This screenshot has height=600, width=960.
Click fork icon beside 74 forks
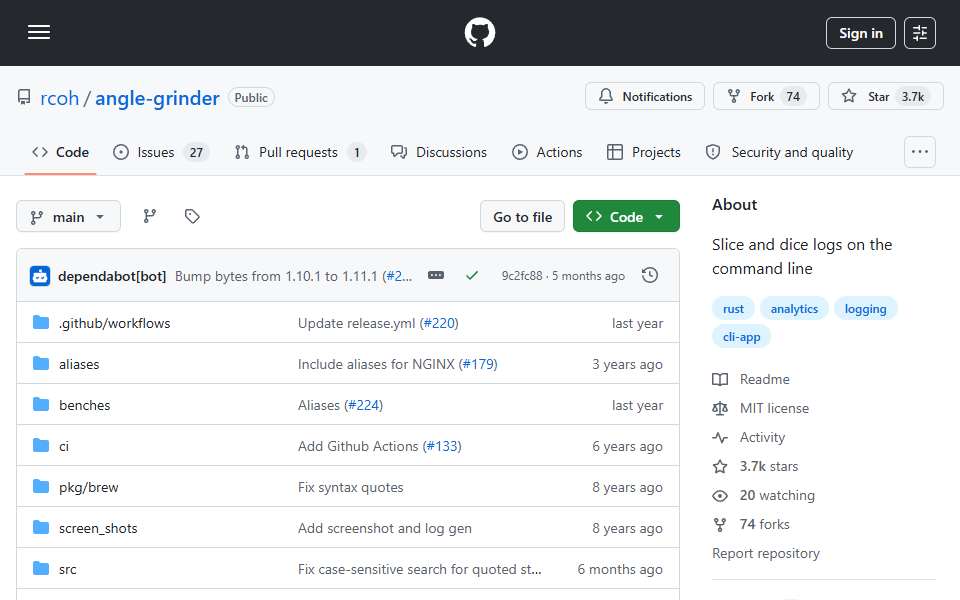(x=720, y=525)
